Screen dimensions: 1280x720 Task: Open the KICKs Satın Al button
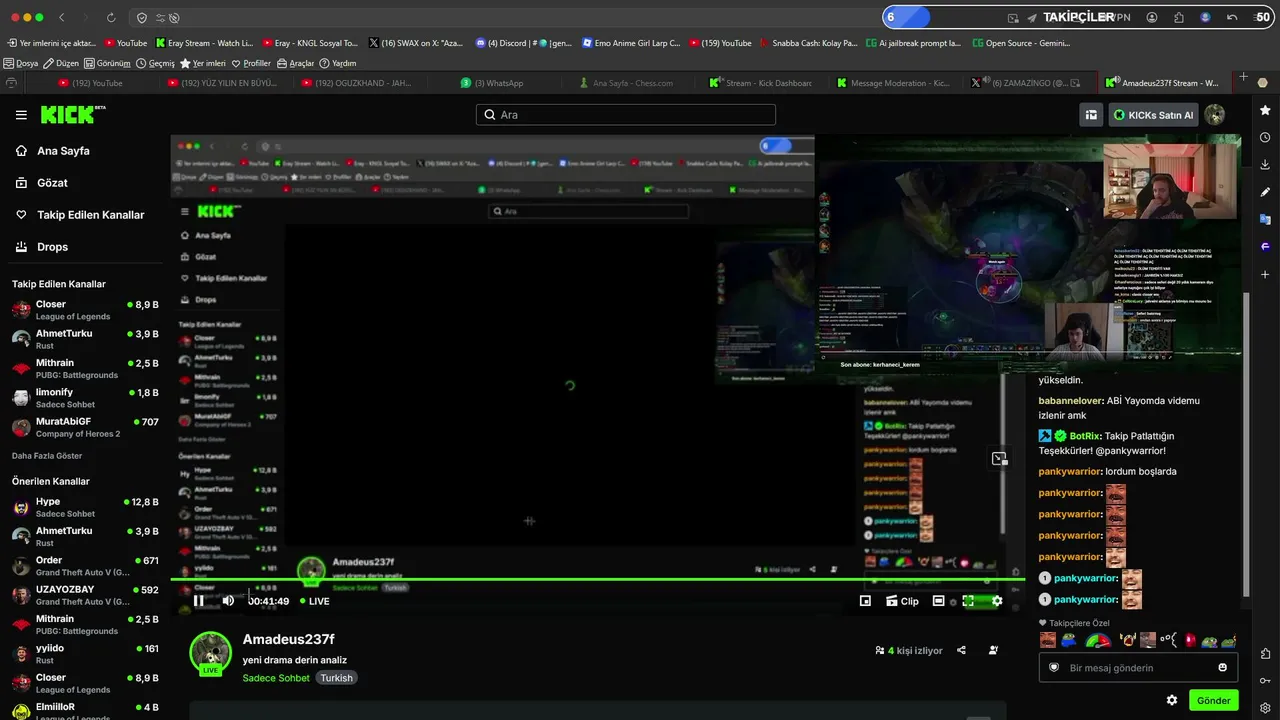point(1153,115)
